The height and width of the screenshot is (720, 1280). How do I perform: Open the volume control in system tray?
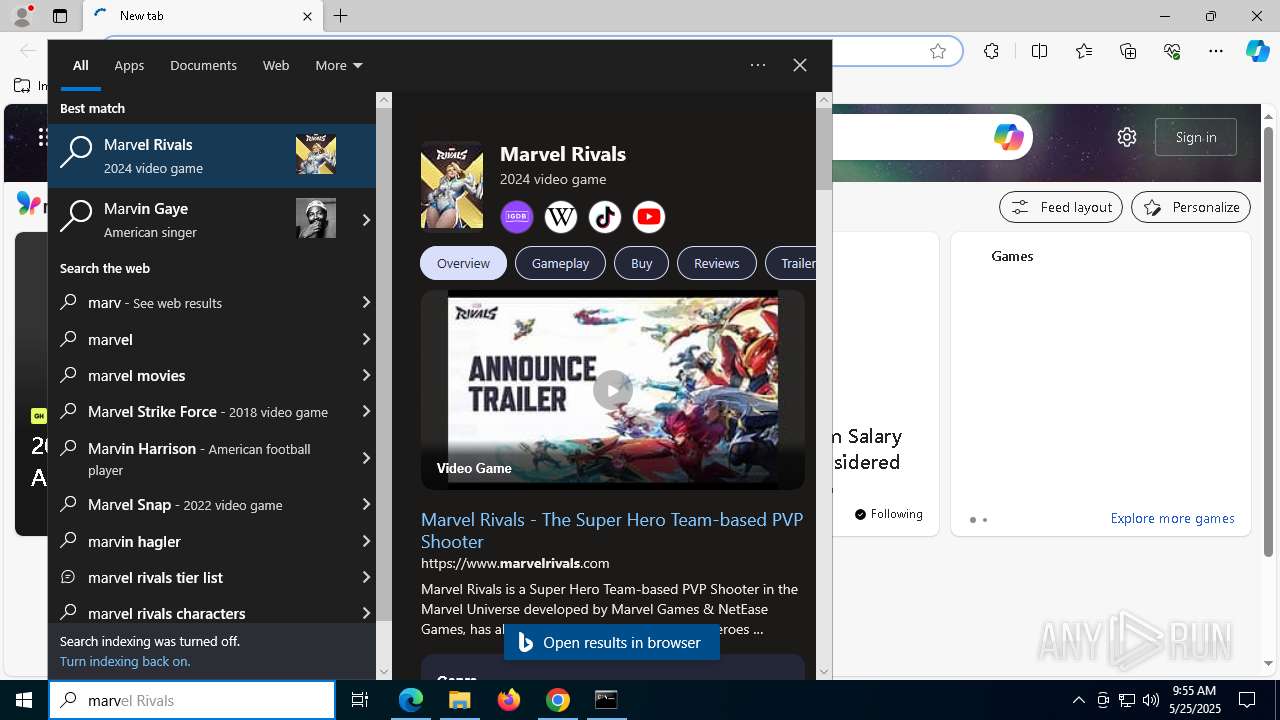click(1151, 700)
